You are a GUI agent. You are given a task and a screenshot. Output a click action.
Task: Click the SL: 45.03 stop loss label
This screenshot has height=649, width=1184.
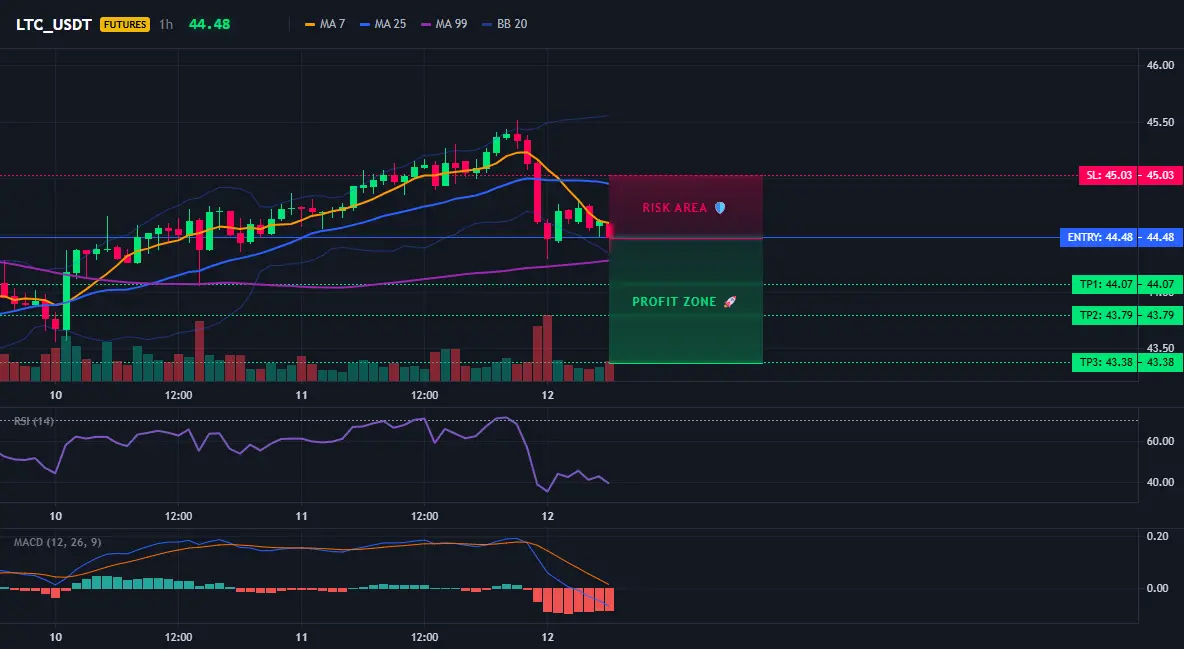(1108, 175)
